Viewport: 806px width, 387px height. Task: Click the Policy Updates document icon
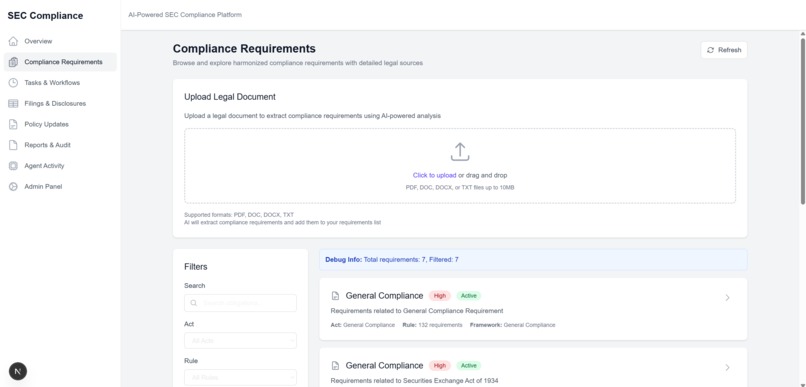(x=13, y=124)
